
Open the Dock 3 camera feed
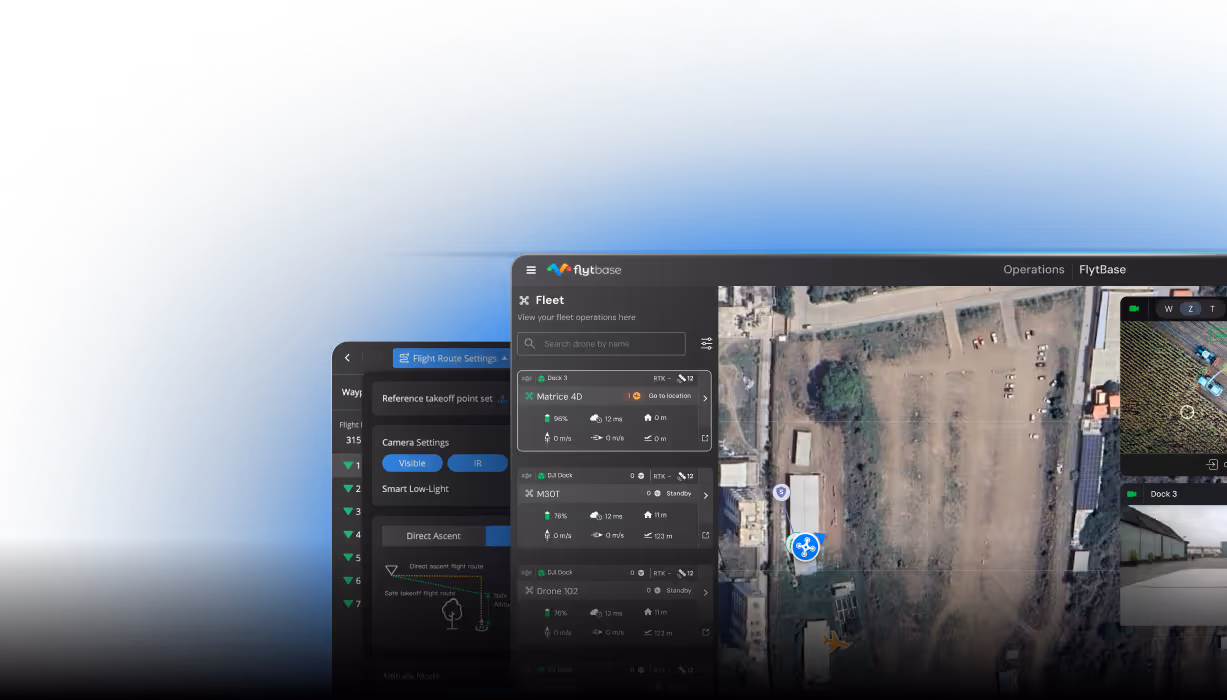(1173, 565)
